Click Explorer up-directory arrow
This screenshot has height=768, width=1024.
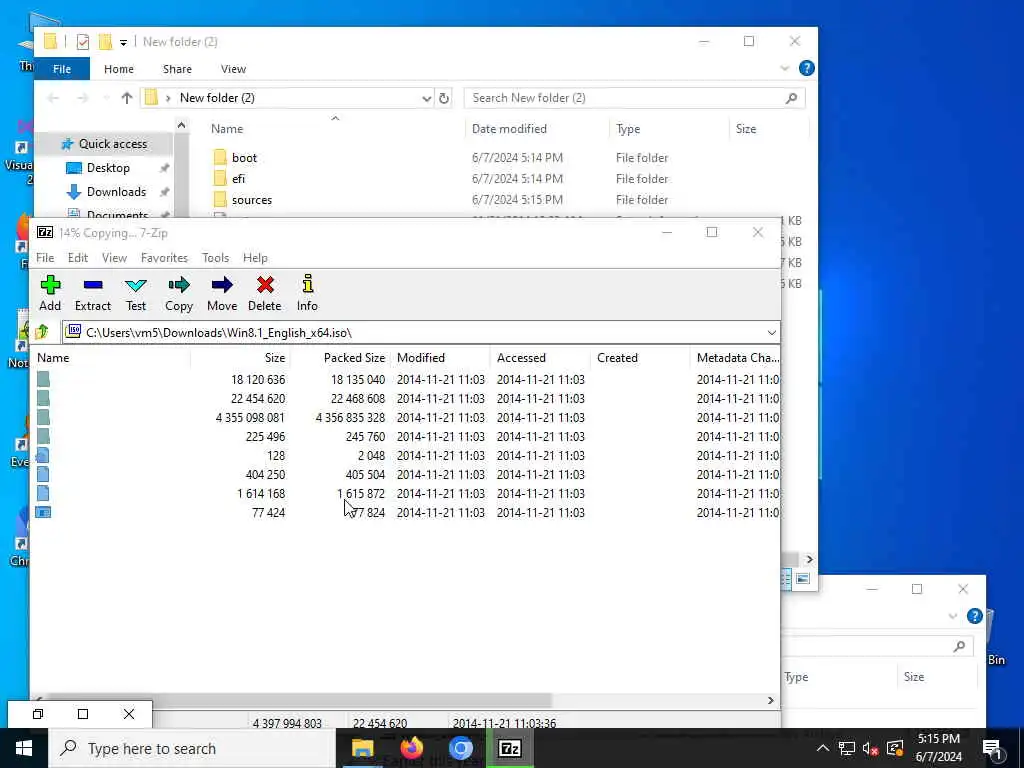tap(127, 98)
